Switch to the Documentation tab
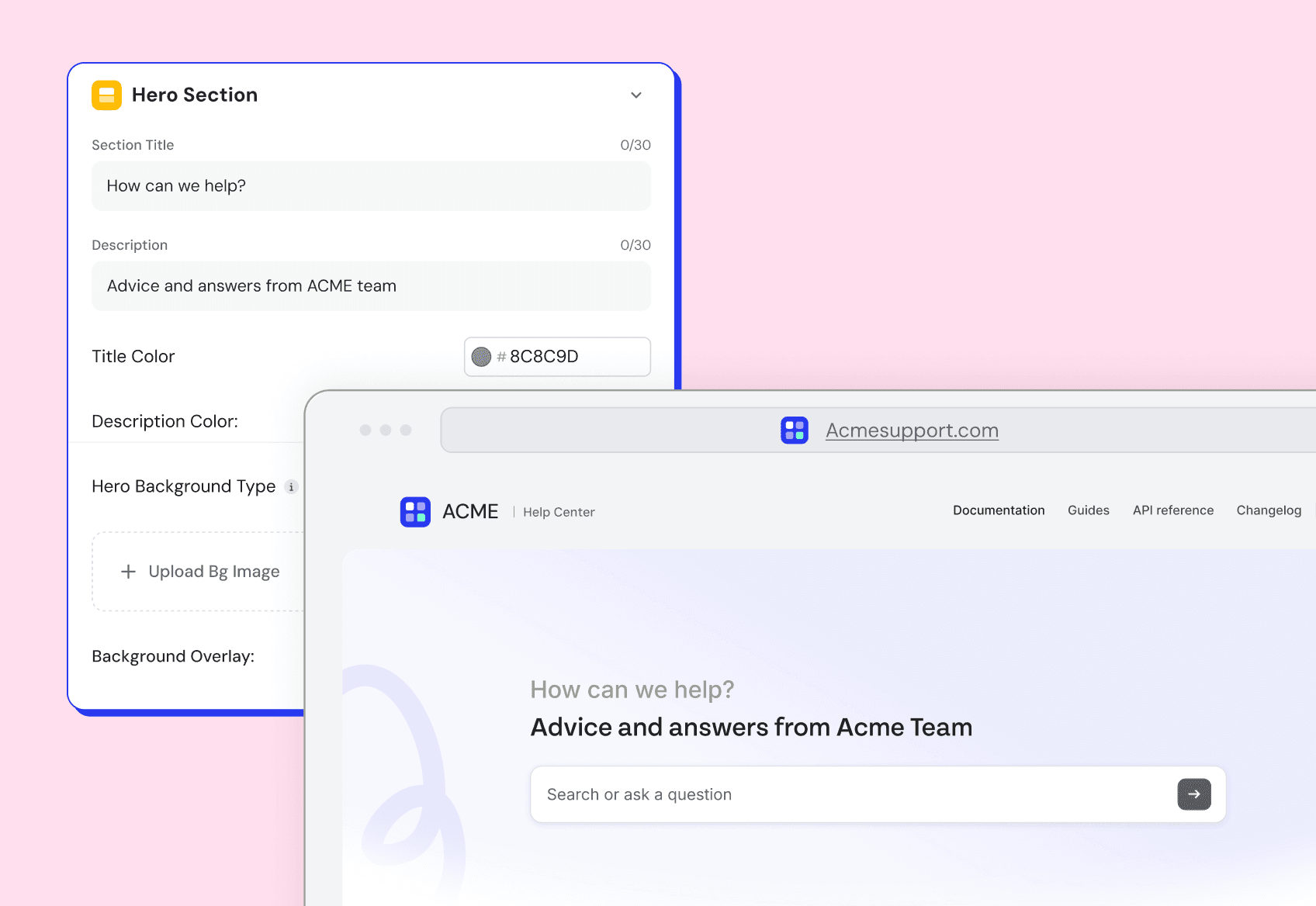The image size is (1316, 906). [x=999, y=510]
